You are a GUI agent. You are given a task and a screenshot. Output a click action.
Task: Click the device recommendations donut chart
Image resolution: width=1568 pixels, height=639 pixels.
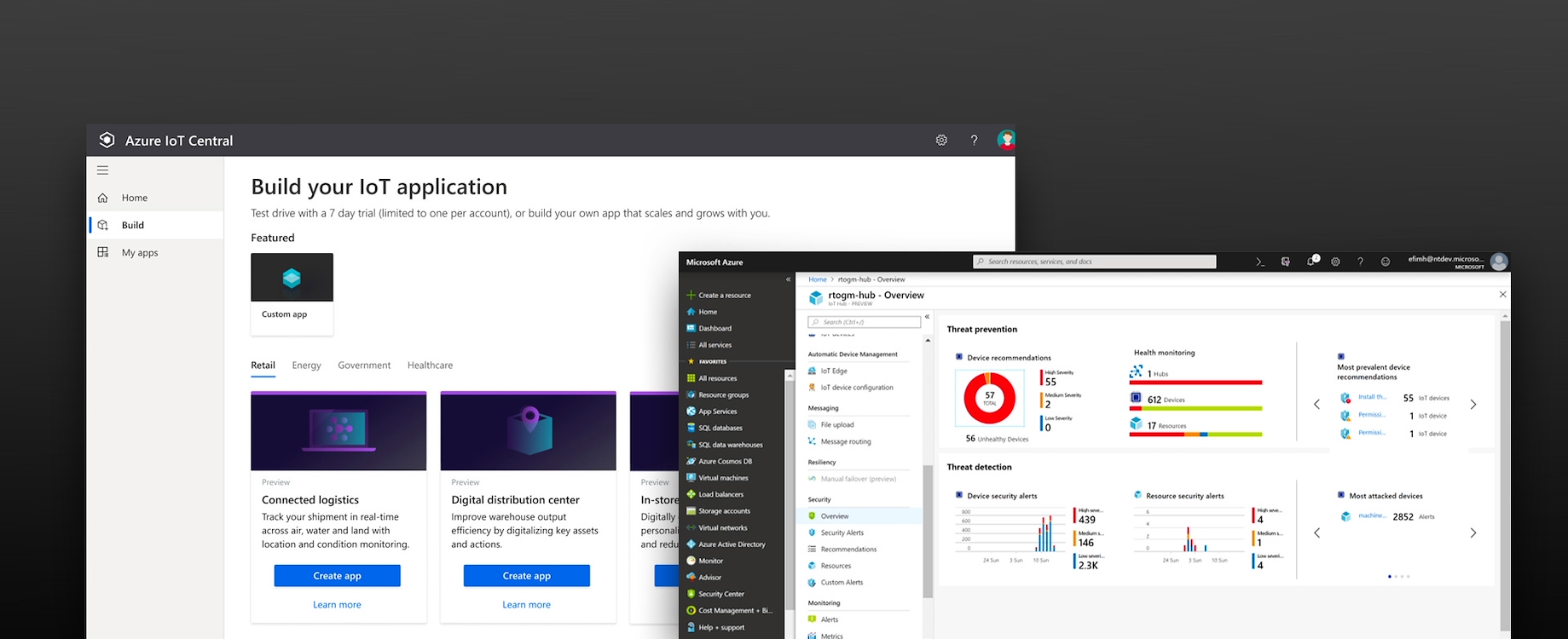coord(990,397)
